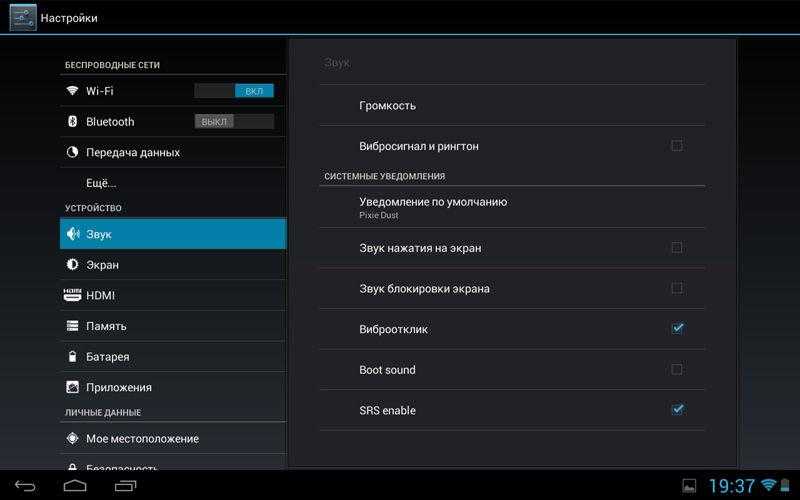
Task: Tap the Settings app icon in header
Action: tap(22, 17)
